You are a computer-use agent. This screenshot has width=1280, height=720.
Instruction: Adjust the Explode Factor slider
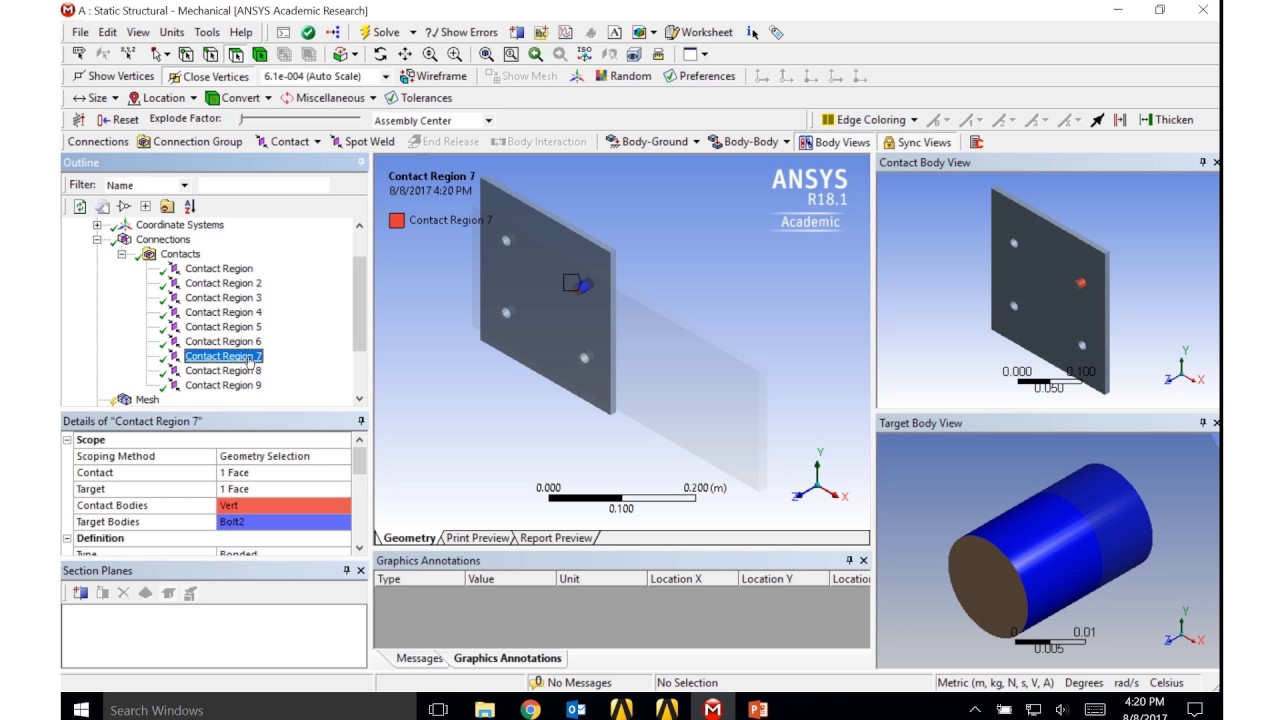click(x=300, y=120)
